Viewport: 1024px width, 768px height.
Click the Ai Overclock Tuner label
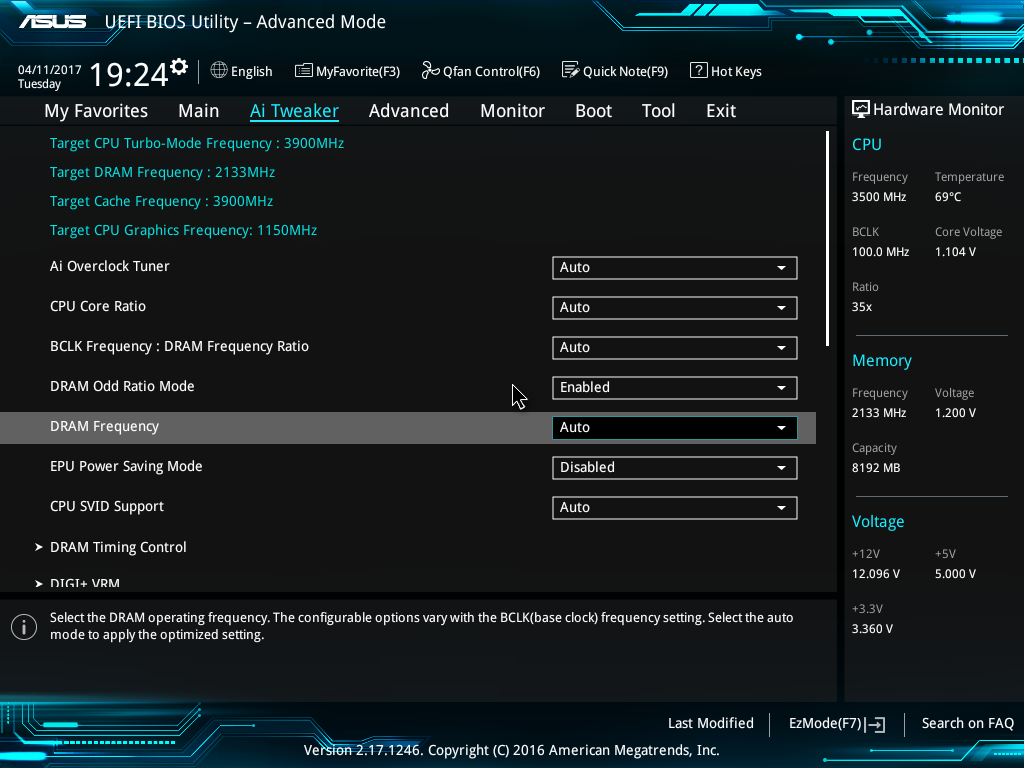click(x=110, y=266)
